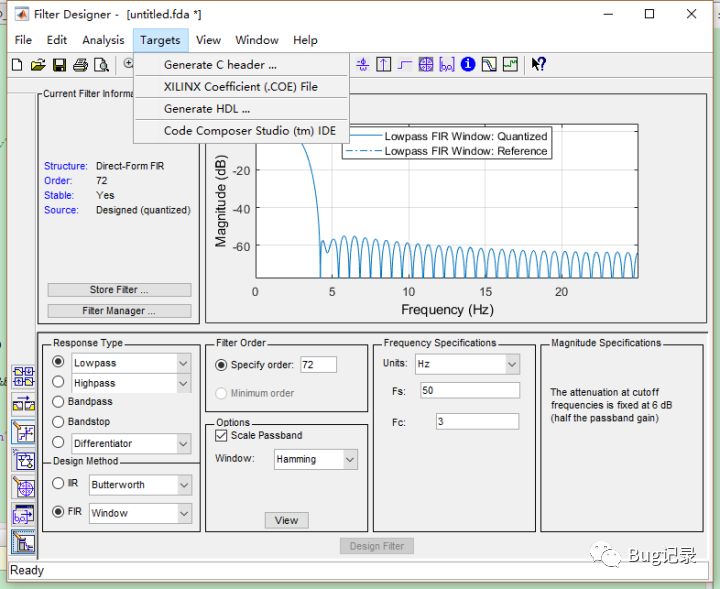Show the Pole/Zero plot from the toolbar
The height and width of the screenshot is (589, 720).
click(426, 65)
